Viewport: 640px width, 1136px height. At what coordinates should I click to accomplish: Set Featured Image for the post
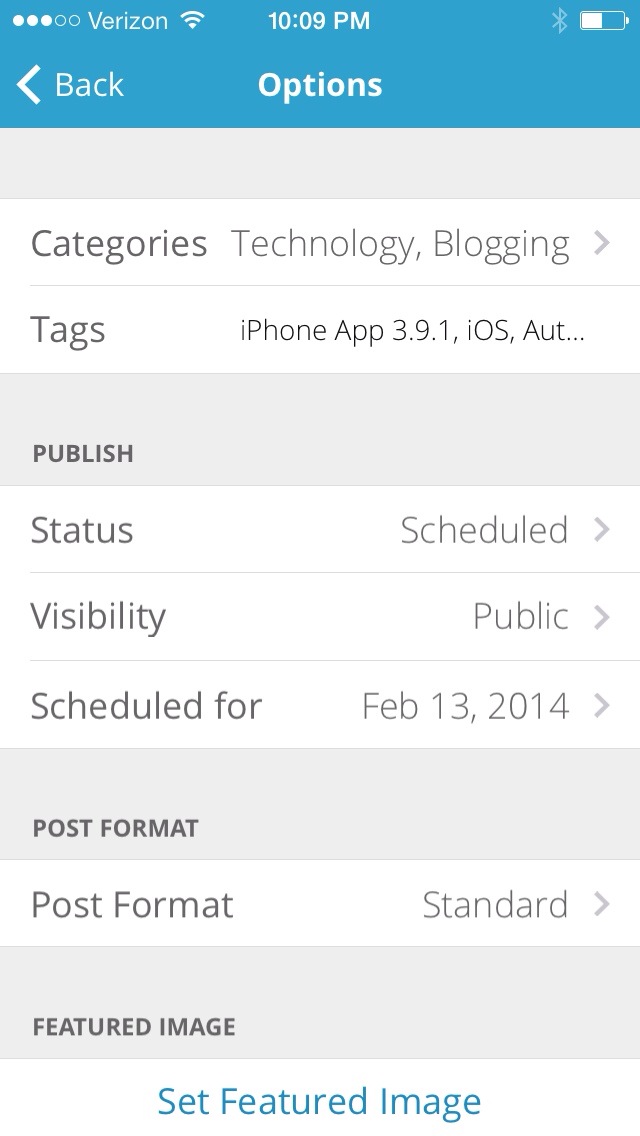pos(319,1101)
